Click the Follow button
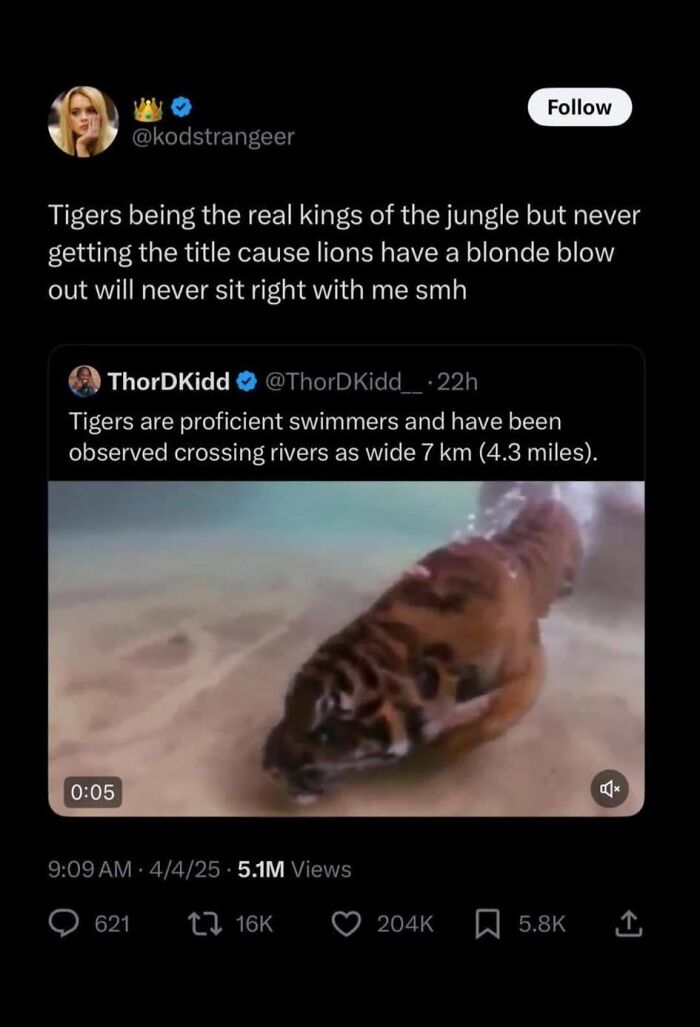This screenshot has height=1027, width=700. click(580, 107)
